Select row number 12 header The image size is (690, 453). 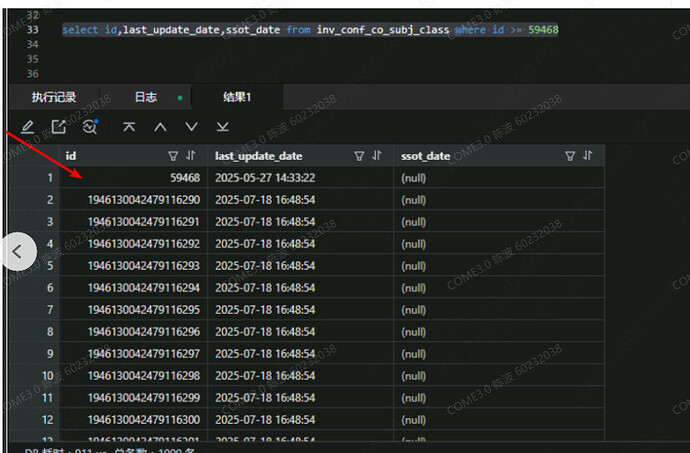[34, 420]
